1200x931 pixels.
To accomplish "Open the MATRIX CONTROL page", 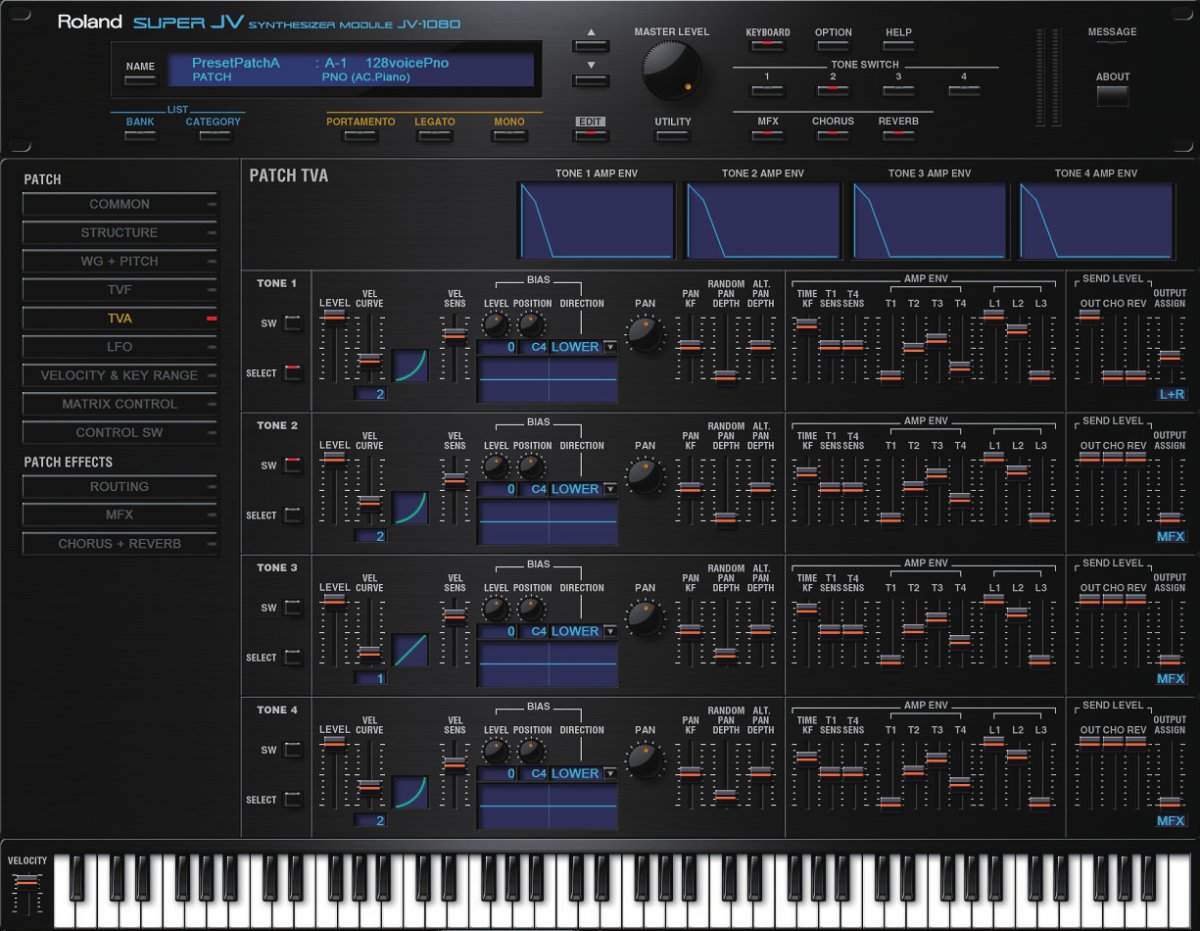I will [120, 404].
